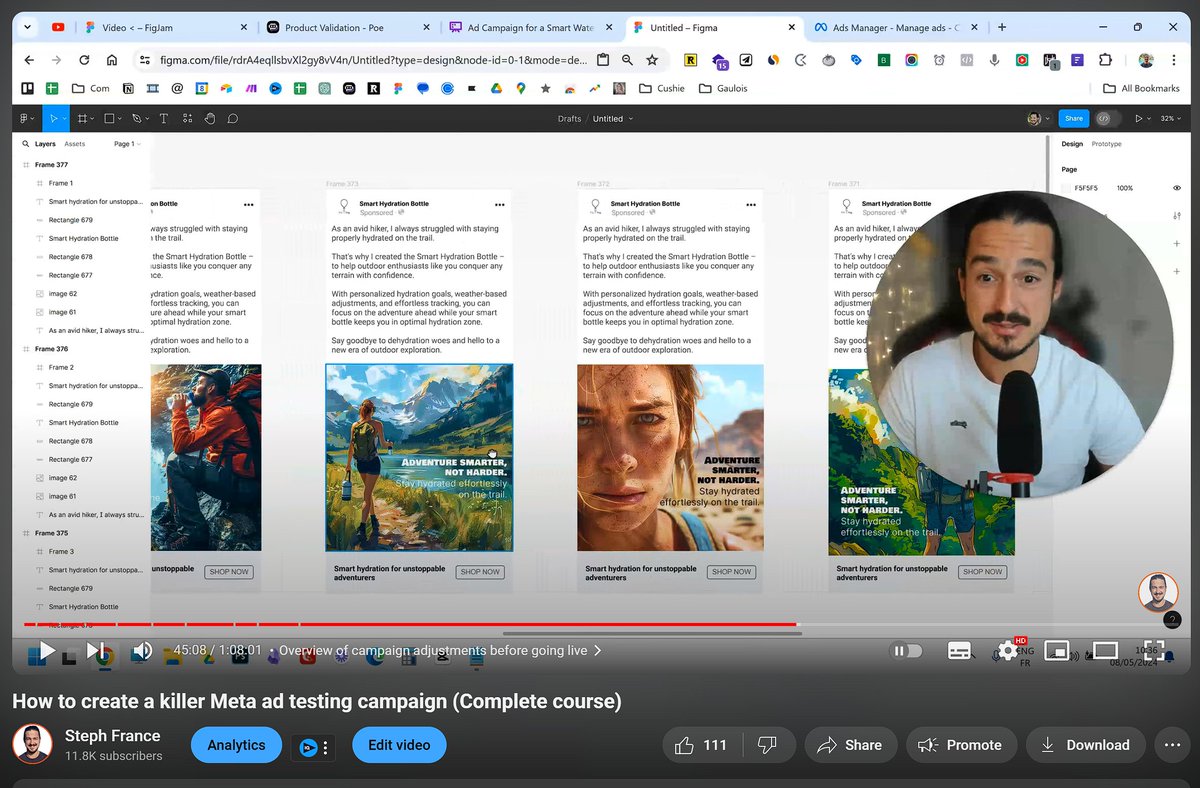Play the YouTube video

[46, 651]
